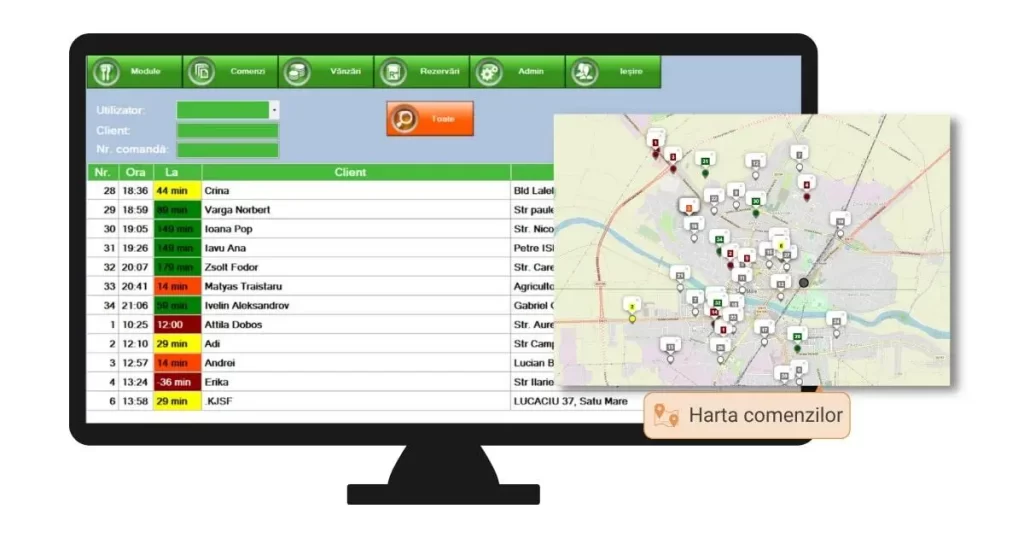Select the Ioana Pop order row
The width and height of the screenshot is (1024, 538).
pos(320,229)
